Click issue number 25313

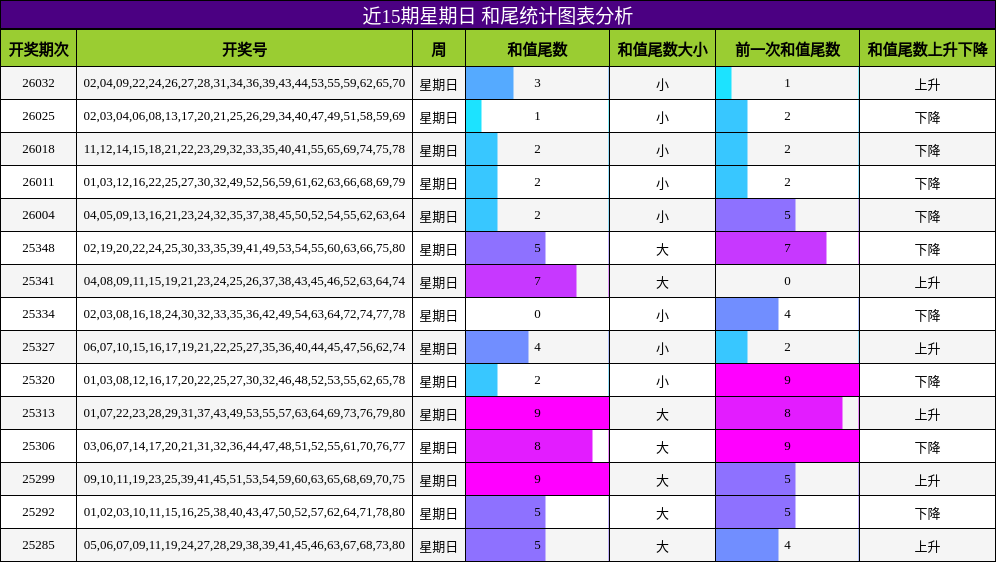38,413
